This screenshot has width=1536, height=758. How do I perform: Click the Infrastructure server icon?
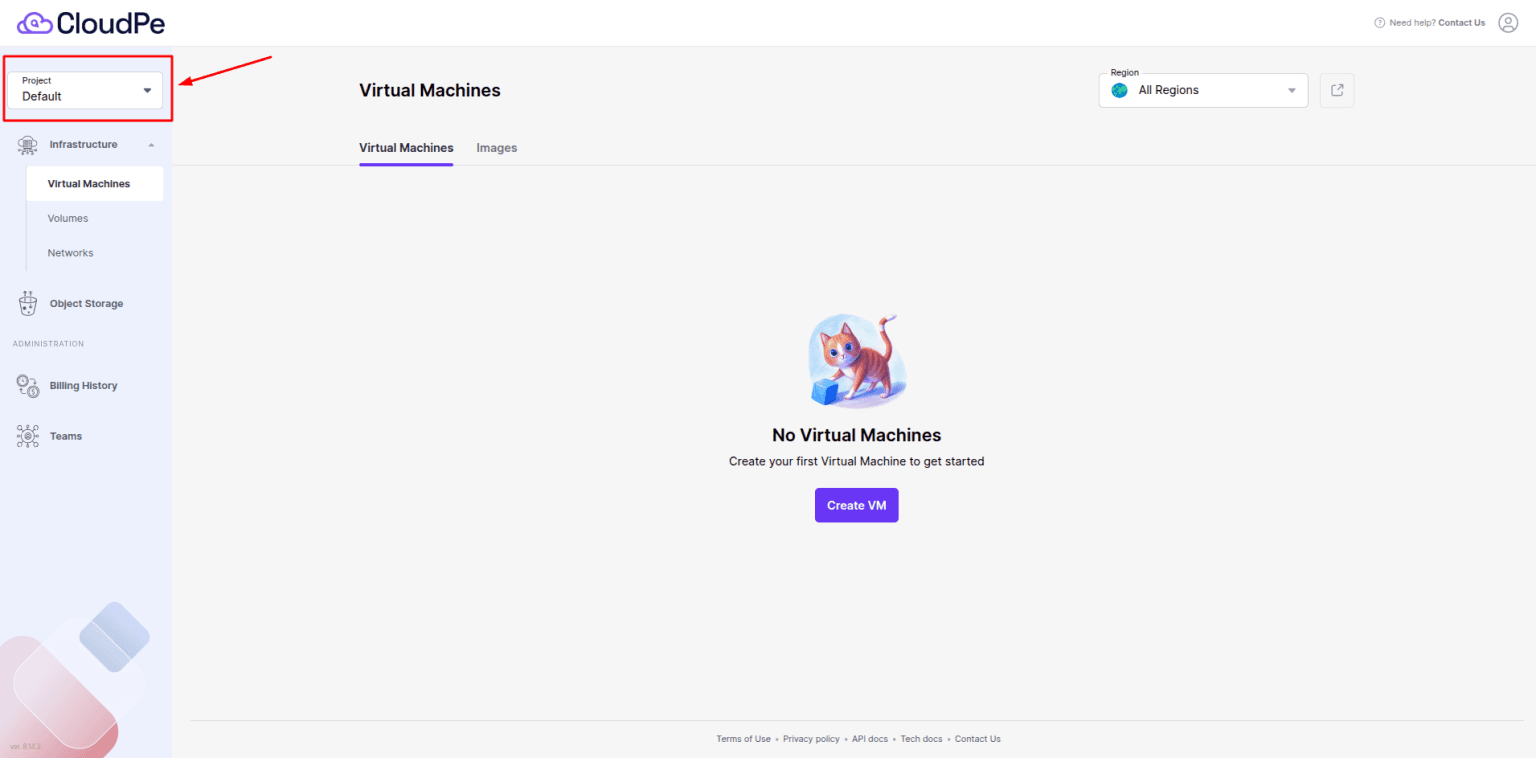[x=28, y=145]
